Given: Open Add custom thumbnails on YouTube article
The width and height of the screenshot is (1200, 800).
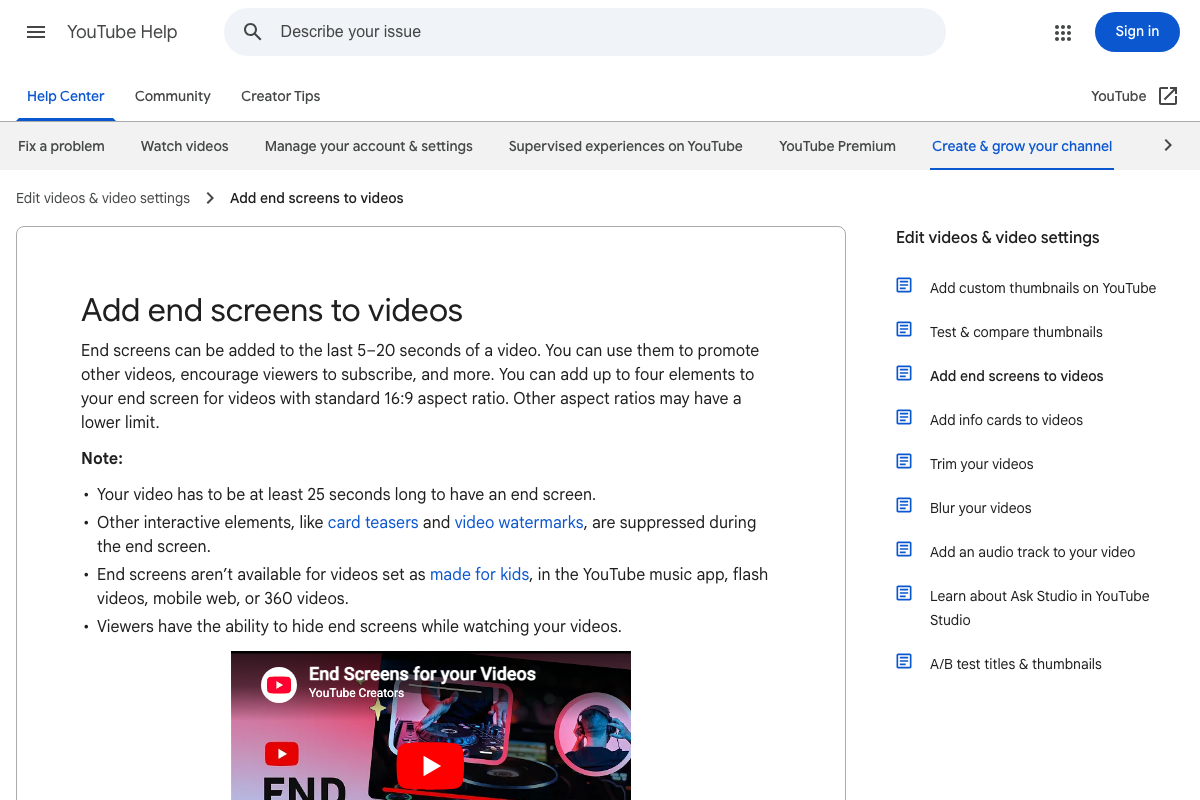Looking at the screenshot, I should [x=1043, y=288].
